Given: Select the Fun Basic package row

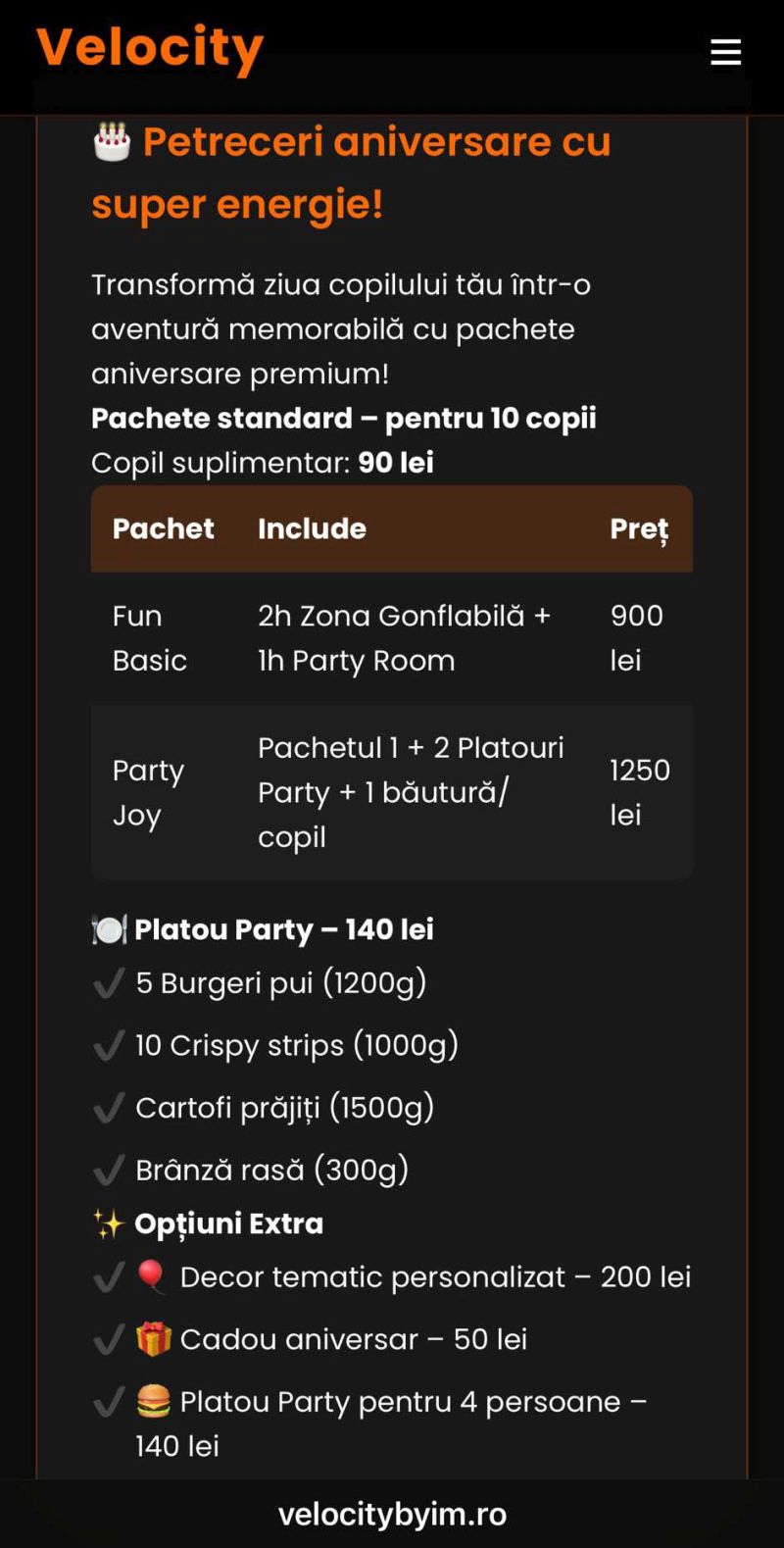Looking at the screenshot, I should (392, 637).
